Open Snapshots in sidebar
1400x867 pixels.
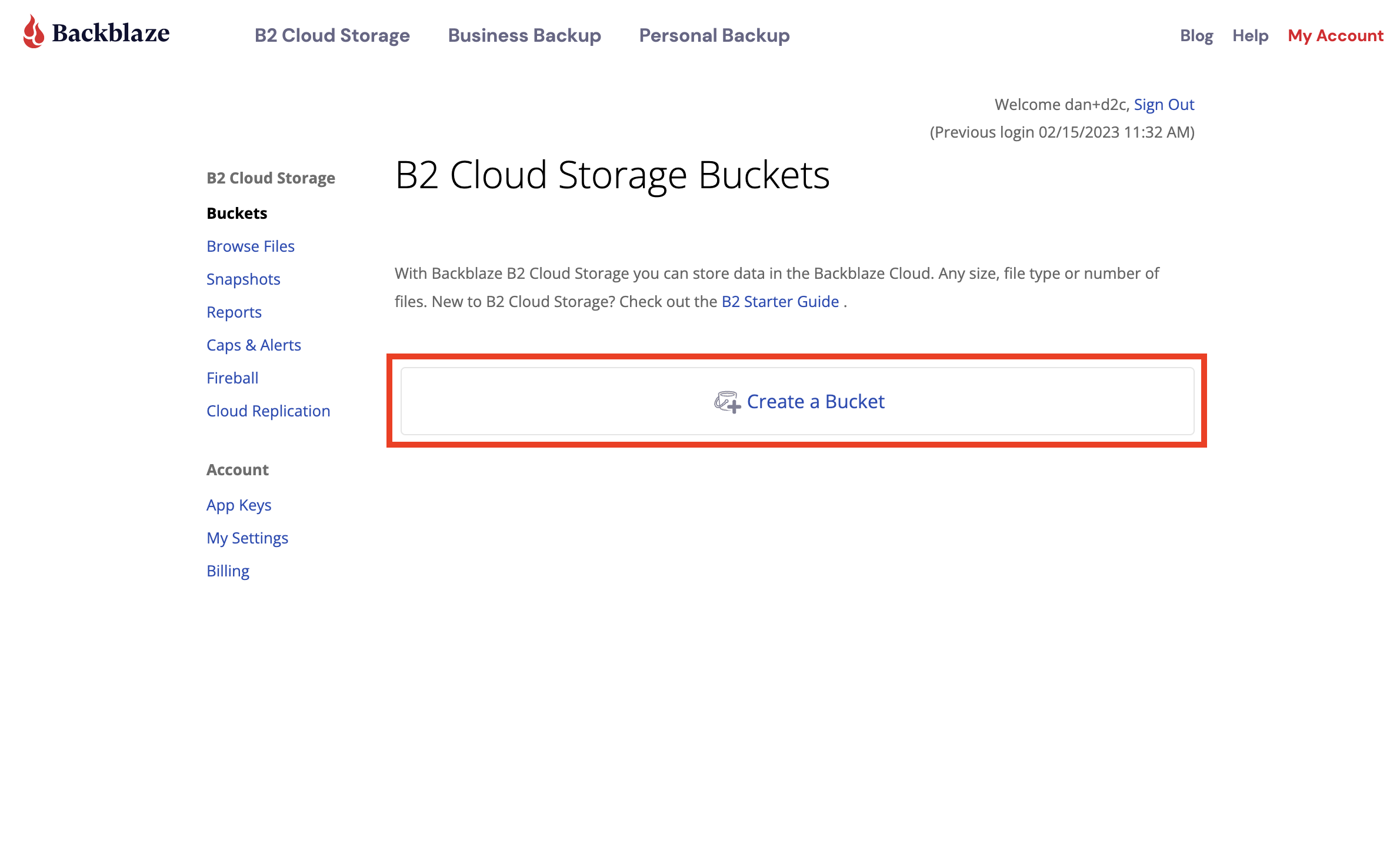pos(244,279)
